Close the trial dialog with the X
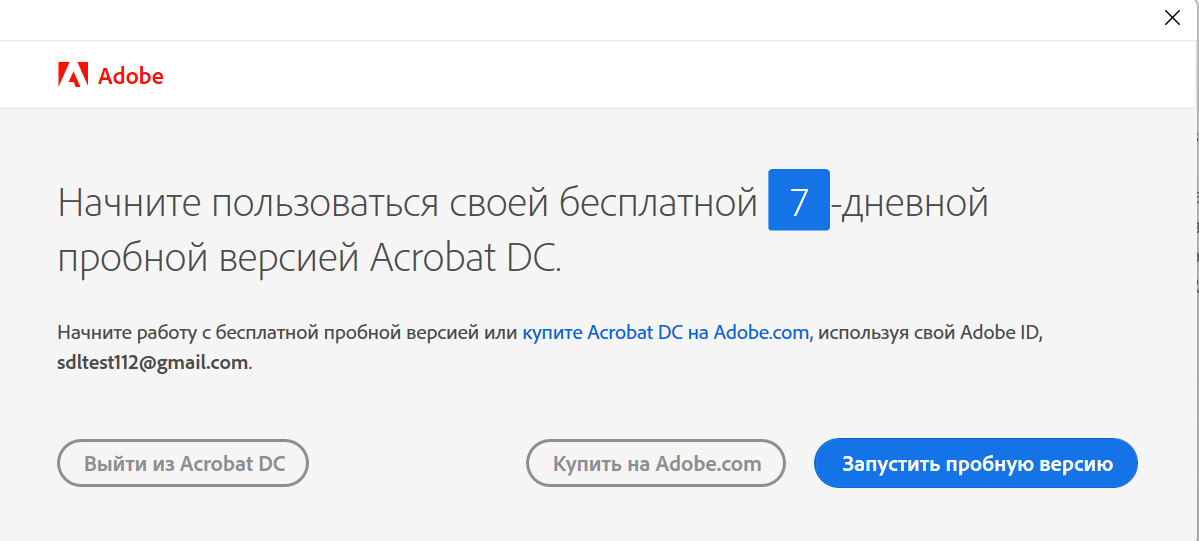This screenshot has height=541, width=1199. tap(1172, 17)
